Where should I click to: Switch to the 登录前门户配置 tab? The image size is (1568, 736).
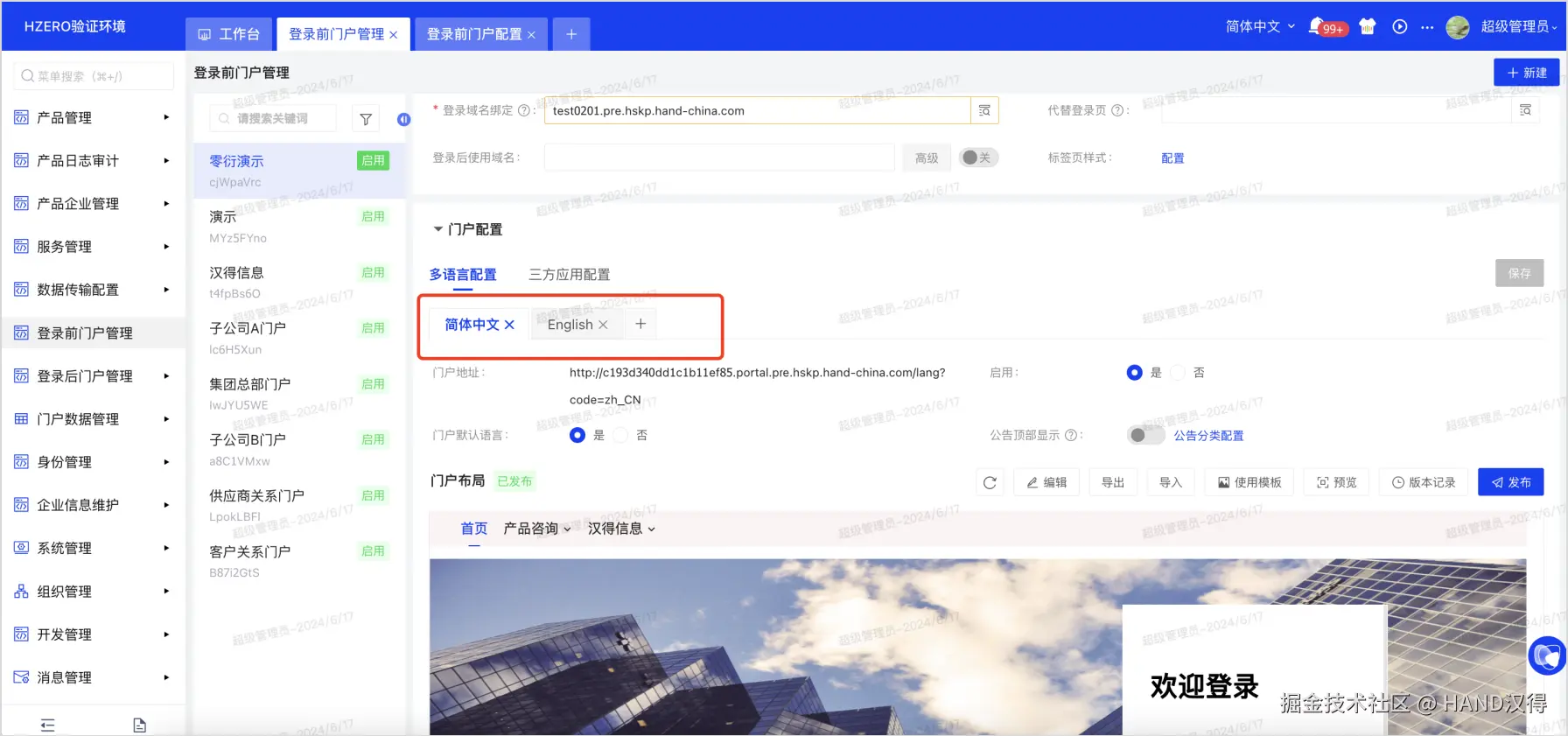473,34
